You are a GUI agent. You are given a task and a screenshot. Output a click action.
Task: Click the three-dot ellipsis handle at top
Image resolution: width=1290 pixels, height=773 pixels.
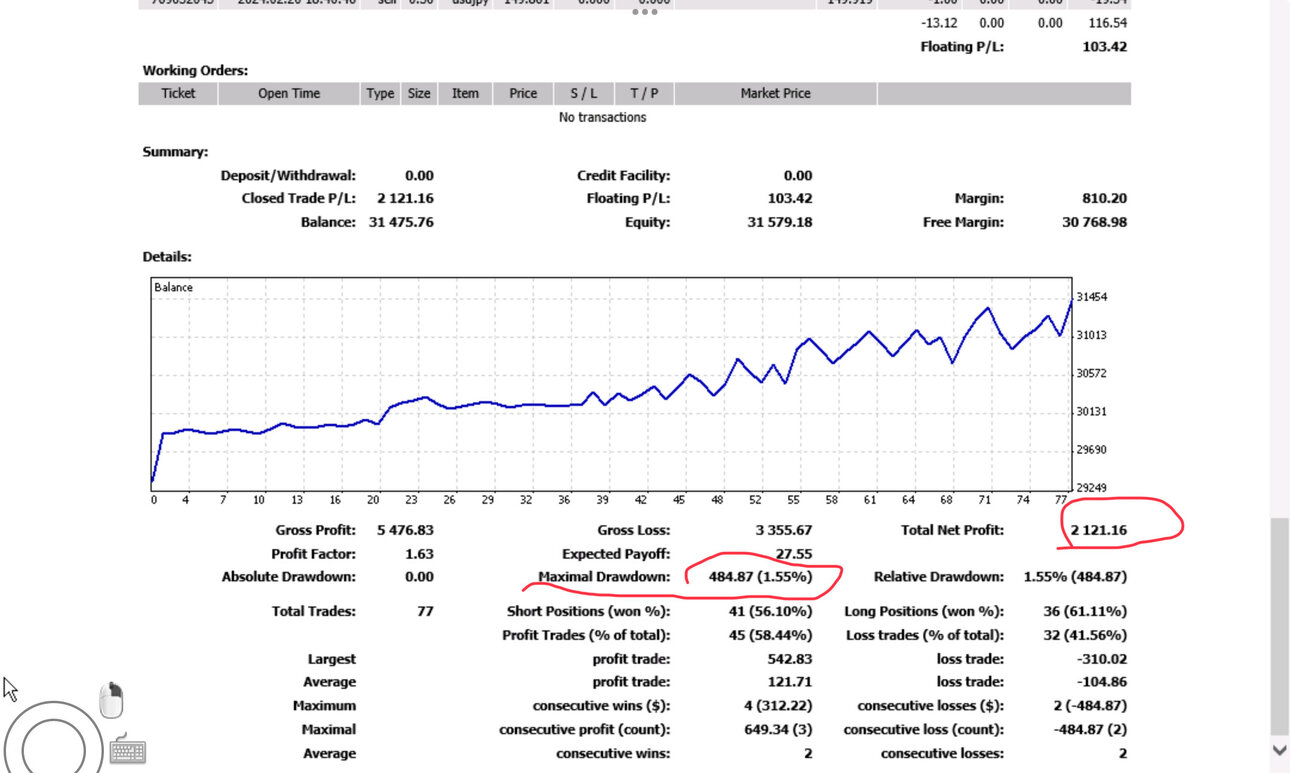pos(645,12)
